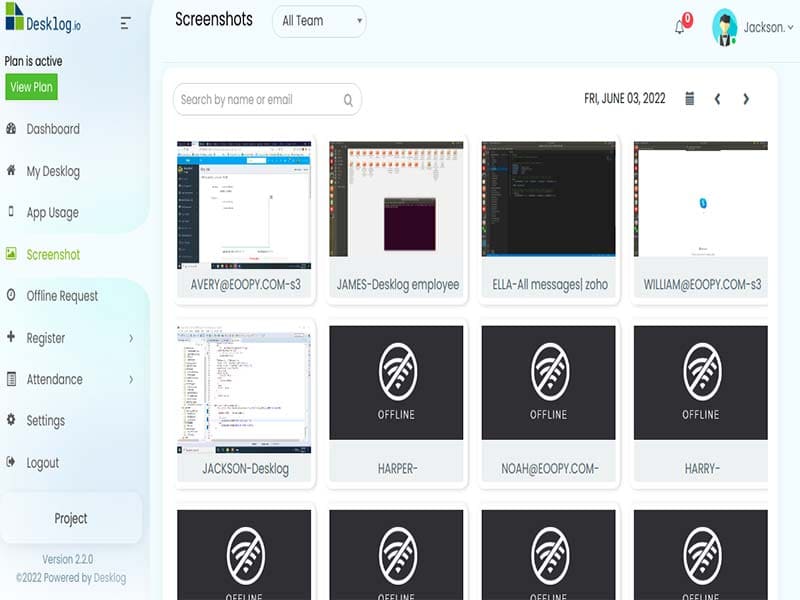
Task: Open the calendar date picker icon
Action: click(689, 98)
